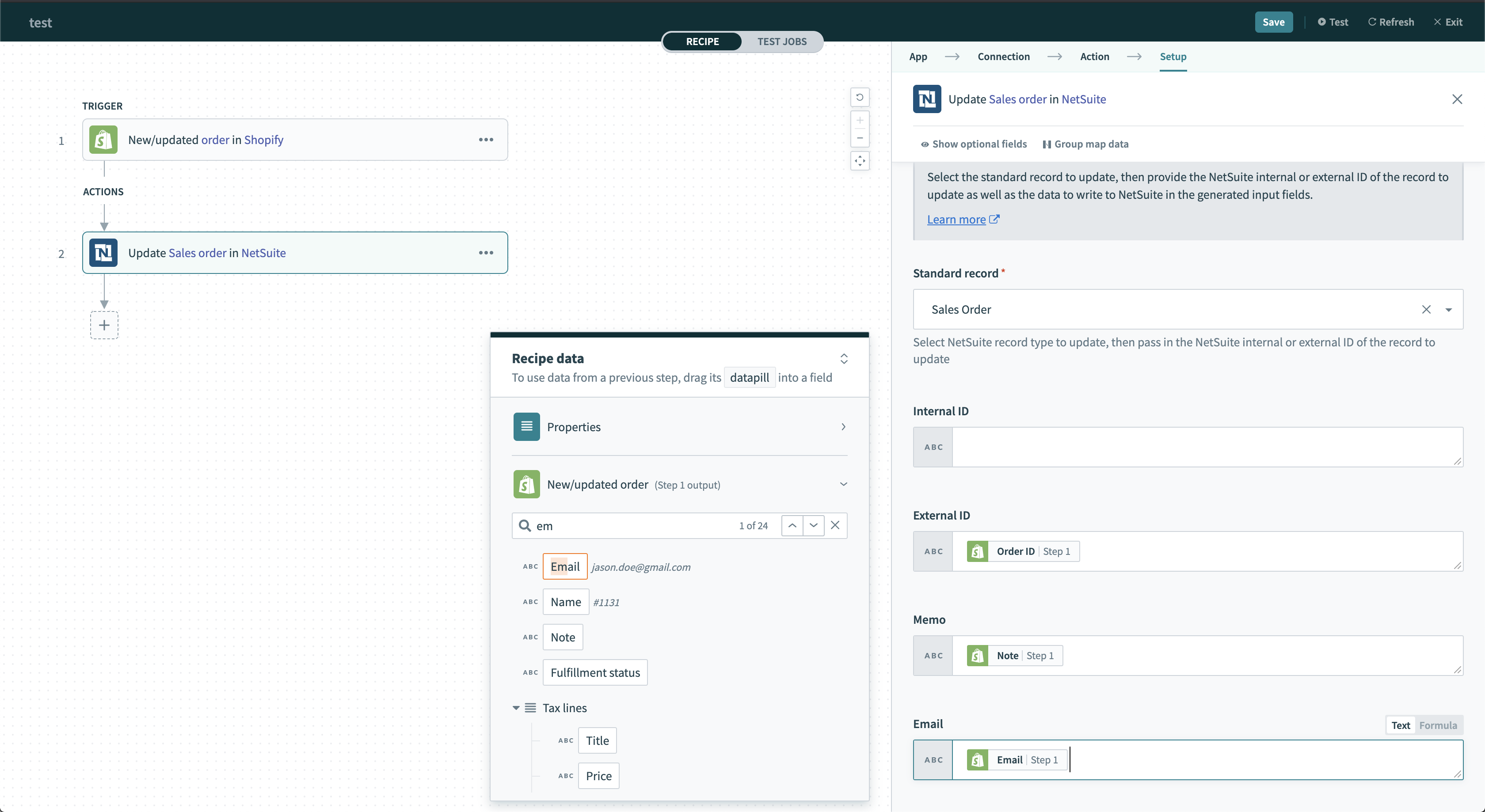Reset the canvas view with the undo-arrow icon

click(x=860, y=97)
